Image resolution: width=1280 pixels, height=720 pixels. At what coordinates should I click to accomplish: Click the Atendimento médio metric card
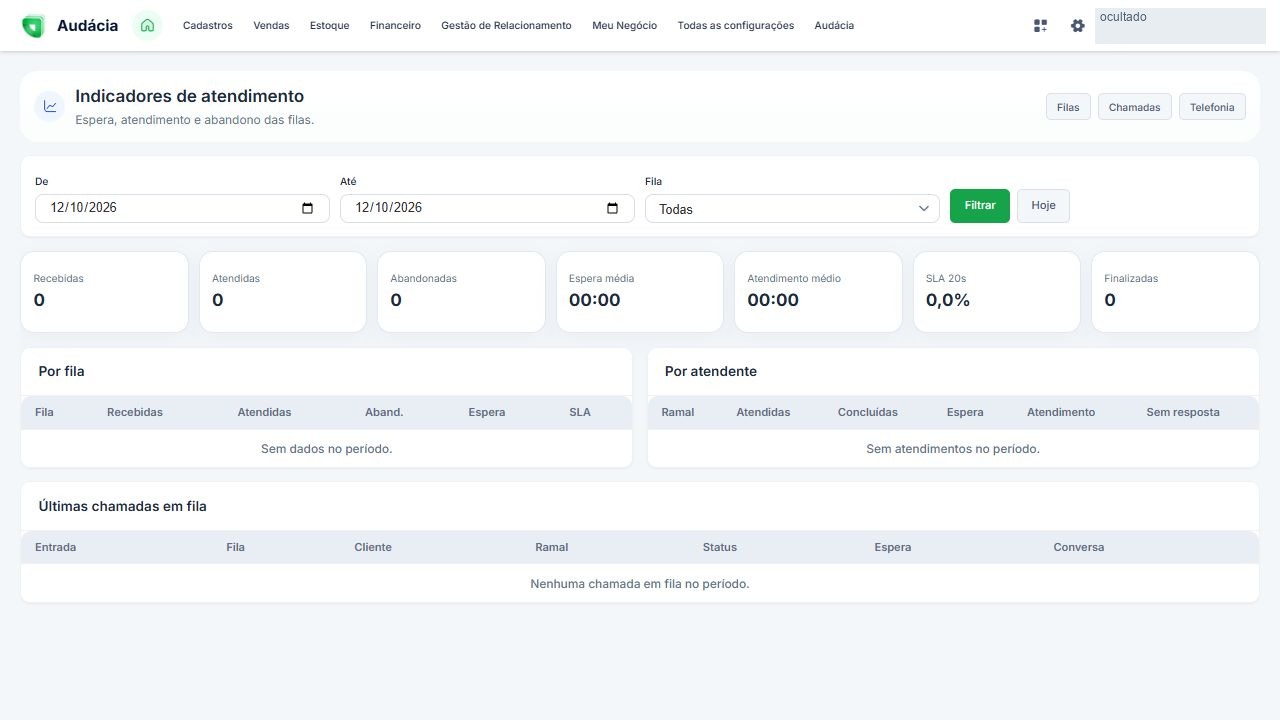818,292
